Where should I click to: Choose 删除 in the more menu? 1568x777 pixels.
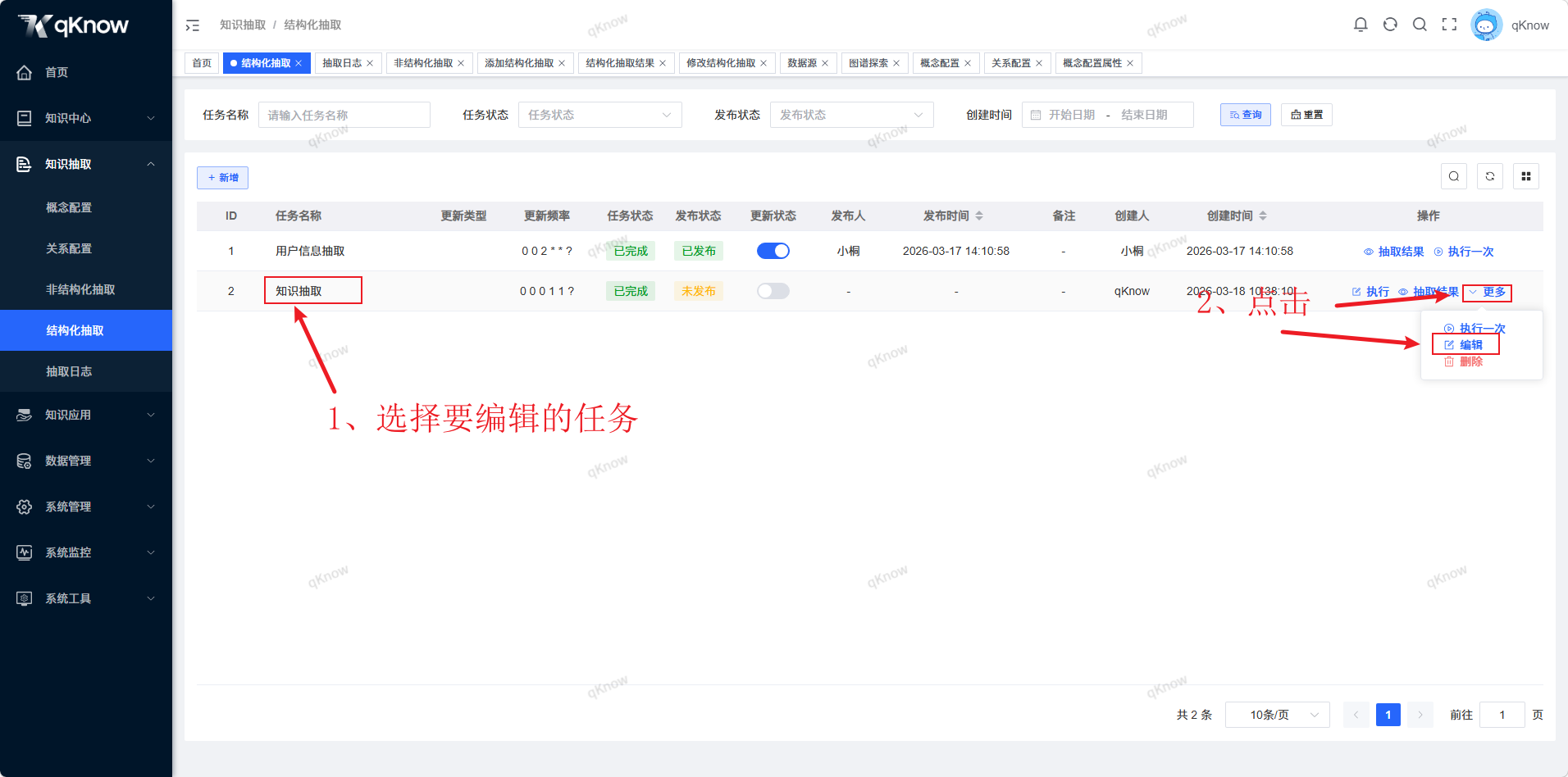click(1464, 361)
